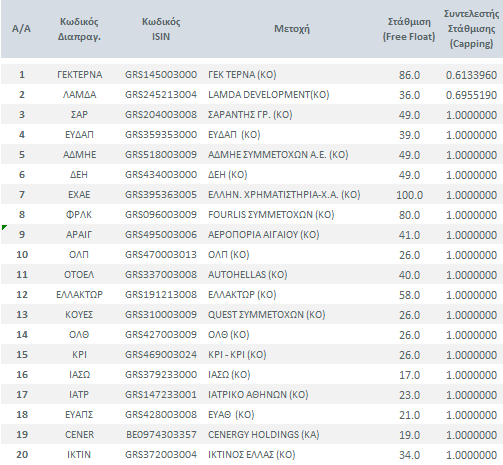Click the green comment indicator near row 9
The width and height of the screenshot is (503, 465).
pos(4,227)
